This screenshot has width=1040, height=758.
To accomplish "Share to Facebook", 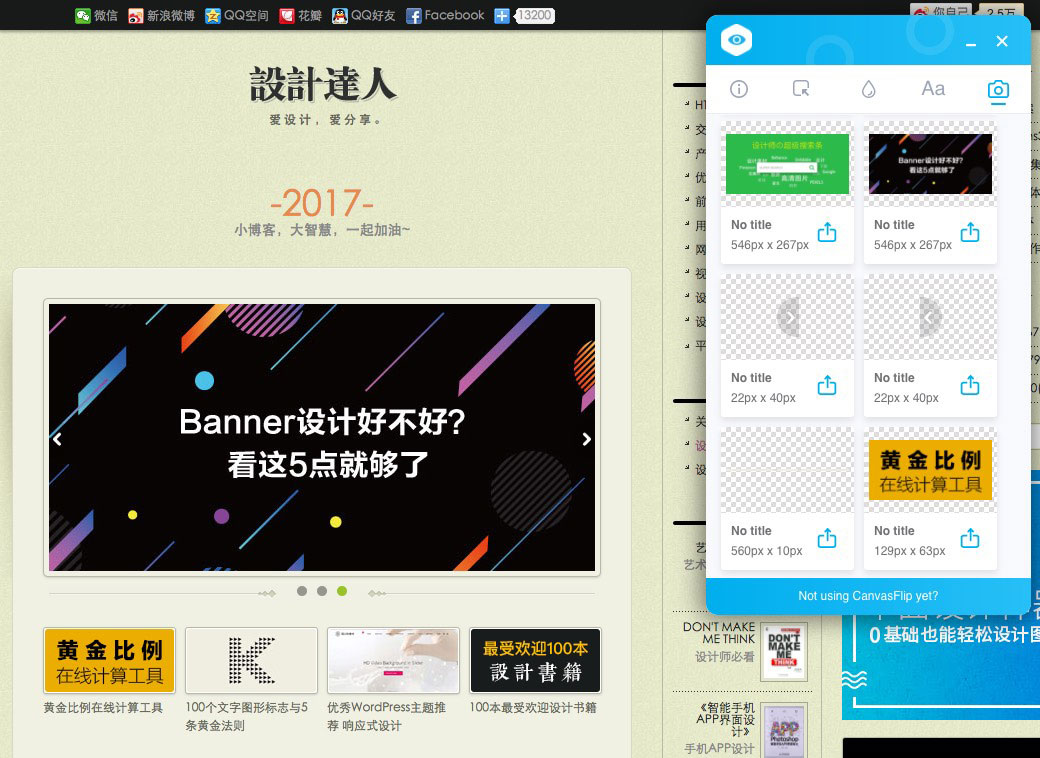I will [445, 15].
